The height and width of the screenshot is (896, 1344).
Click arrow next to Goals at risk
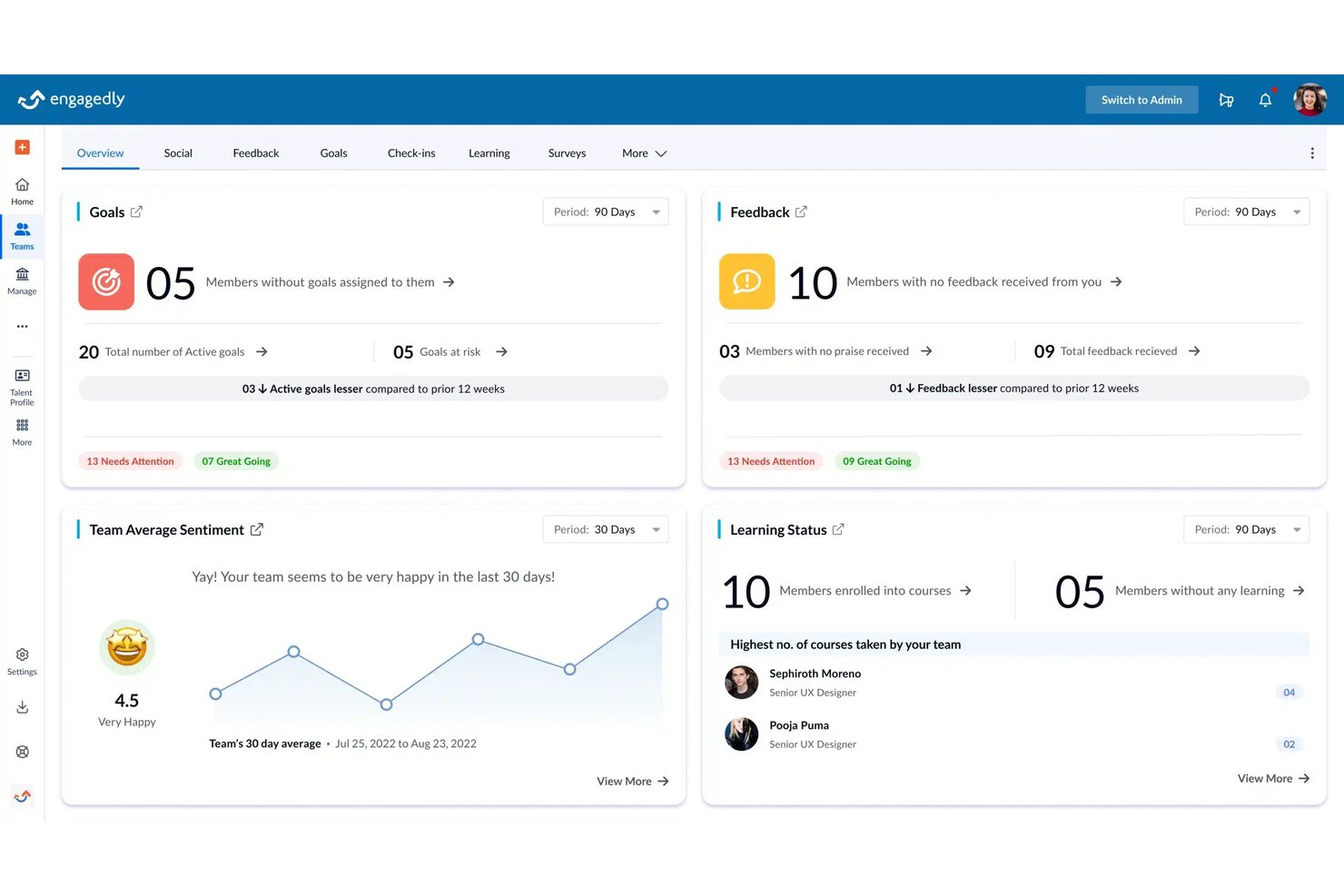tap(501, 351)
